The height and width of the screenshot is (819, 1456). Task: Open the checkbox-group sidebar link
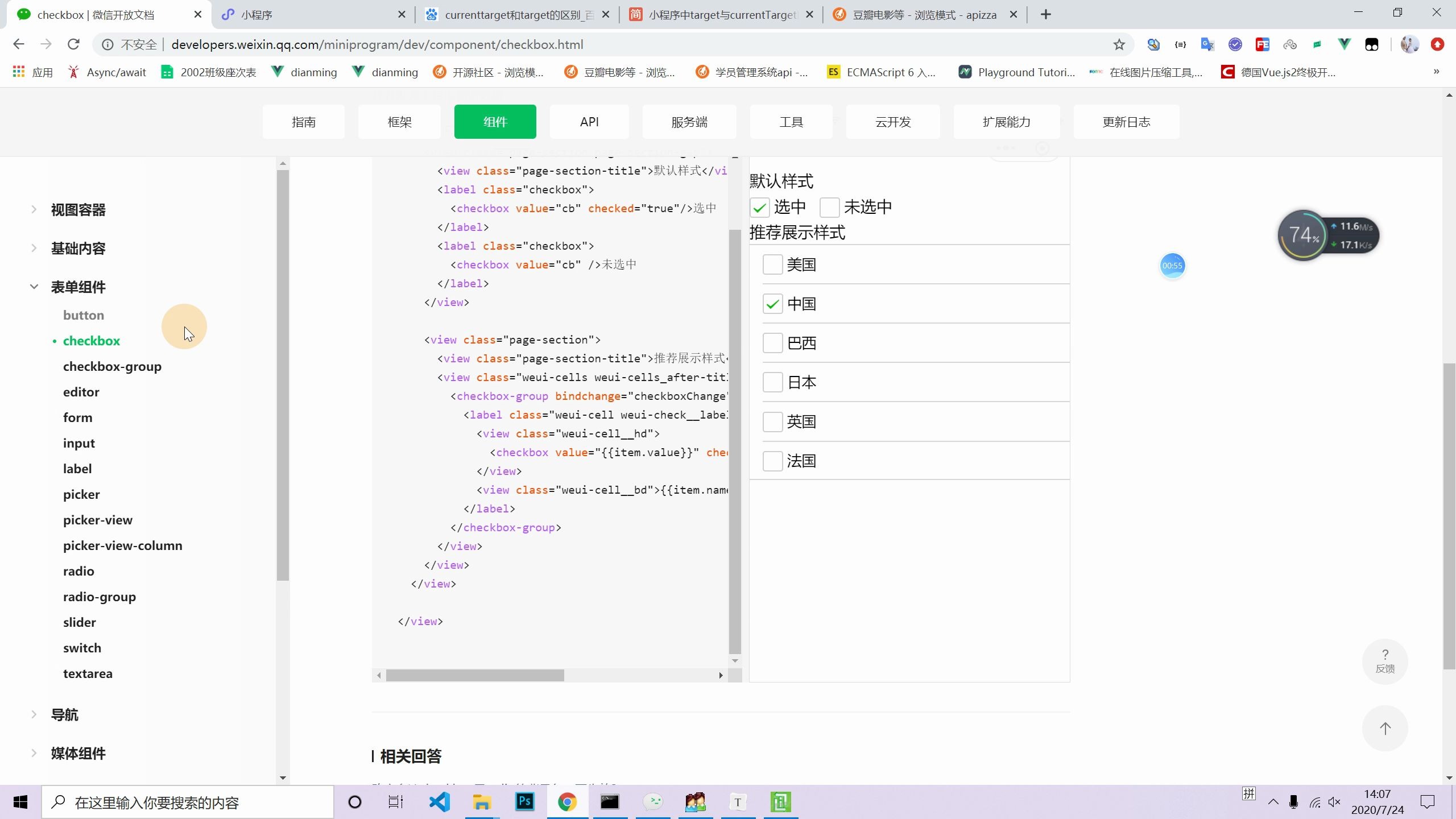(112, 367)
